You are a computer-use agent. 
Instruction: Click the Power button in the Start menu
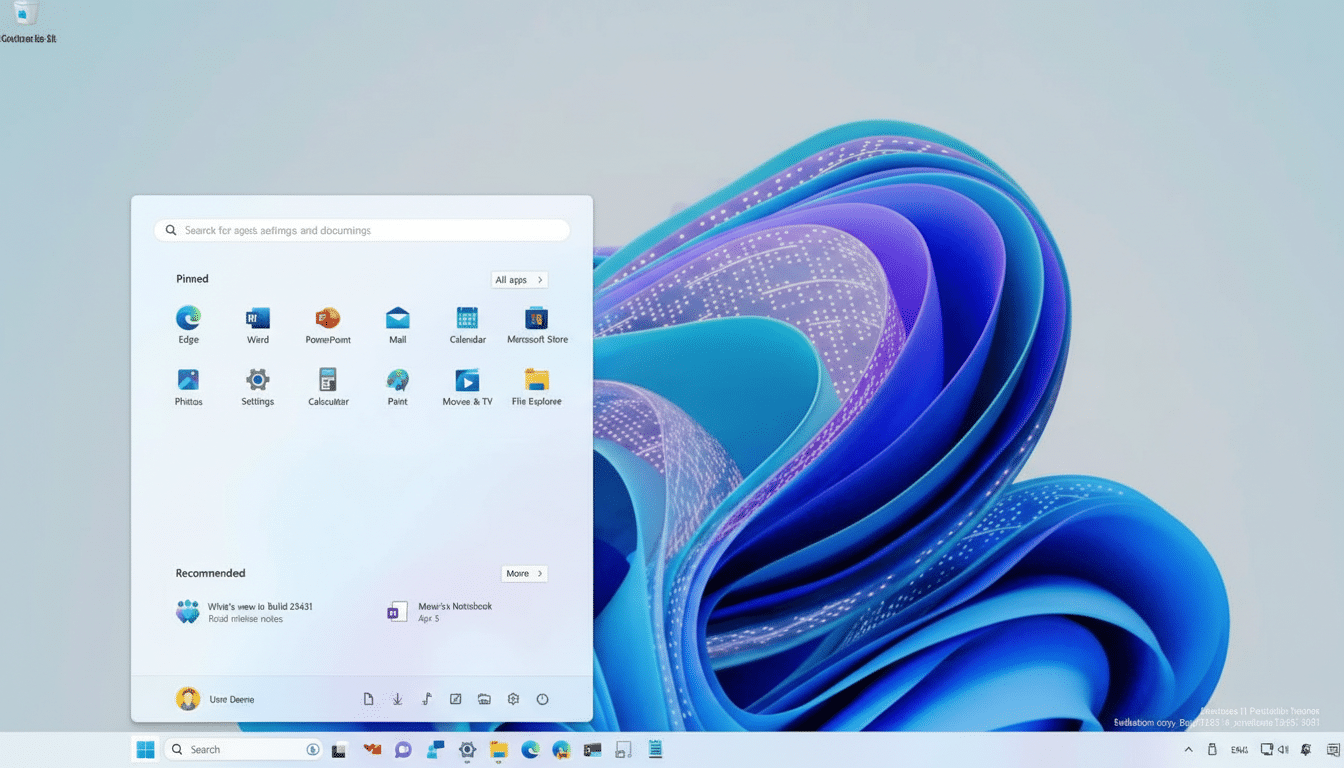[542, 699]
